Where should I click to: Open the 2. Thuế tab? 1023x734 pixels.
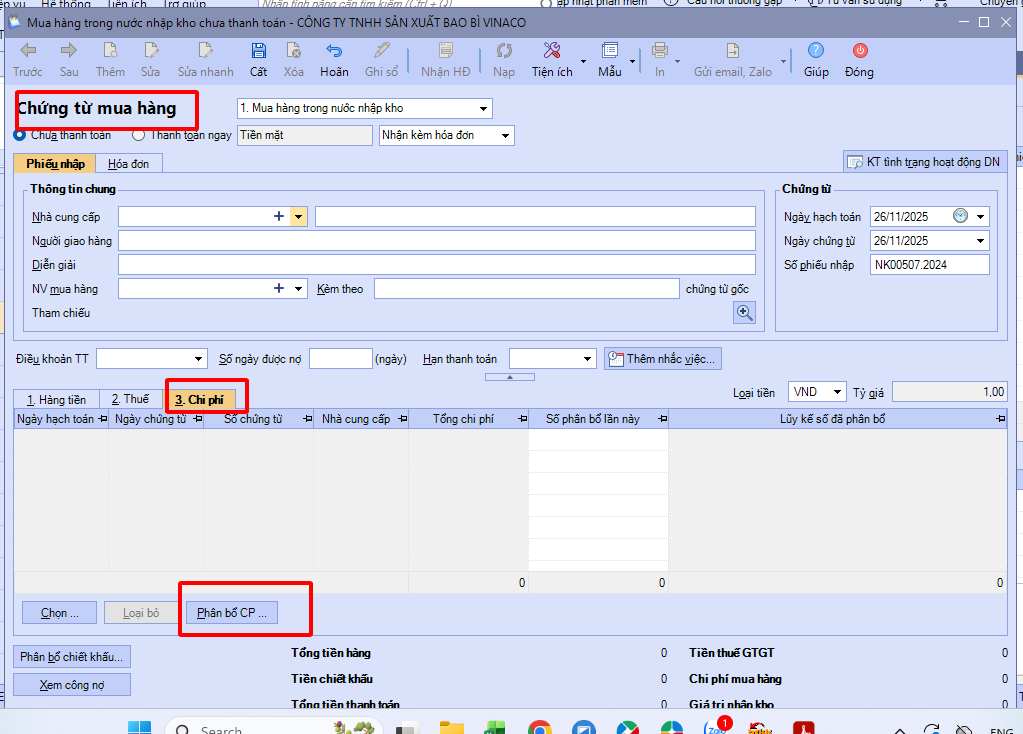[130, 399]
